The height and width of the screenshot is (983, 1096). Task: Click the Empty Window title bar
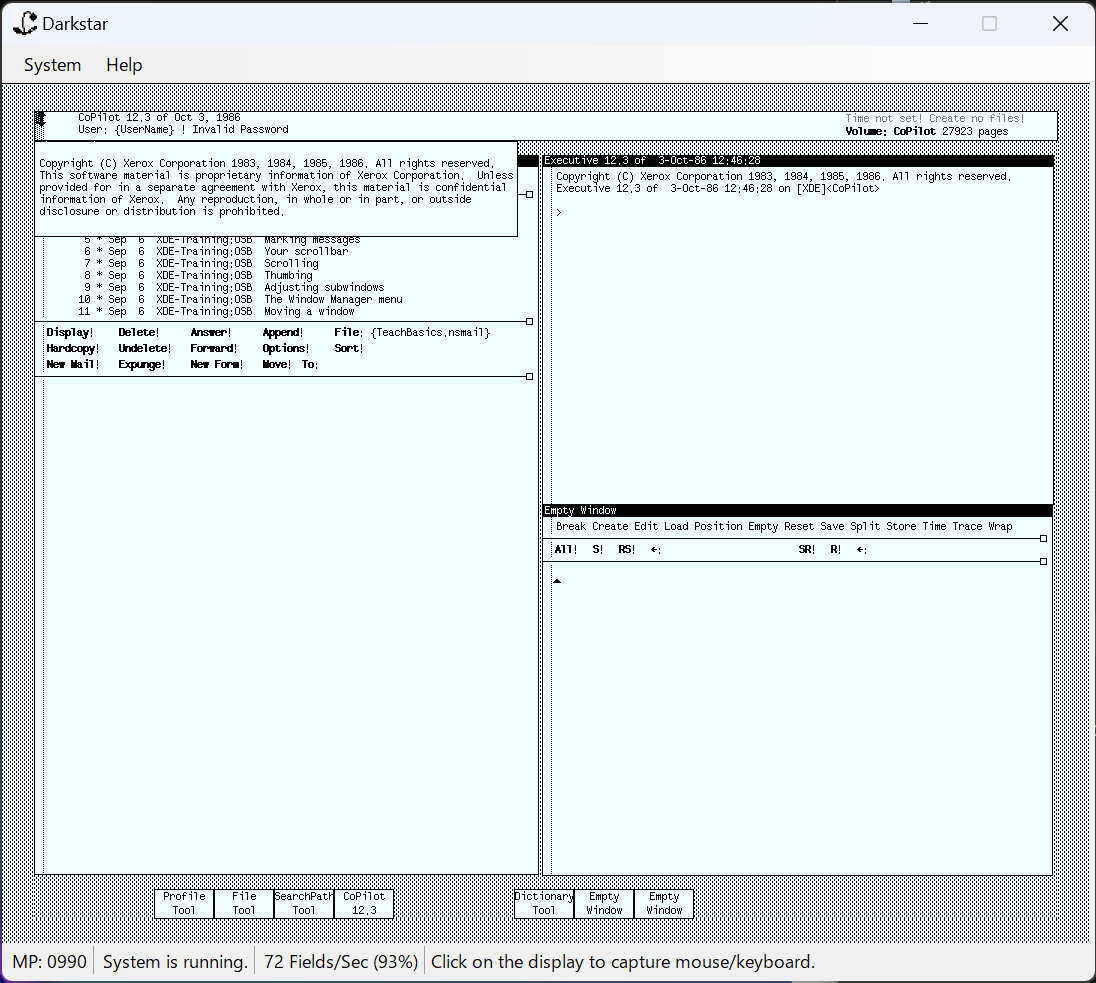click(798, 510)
